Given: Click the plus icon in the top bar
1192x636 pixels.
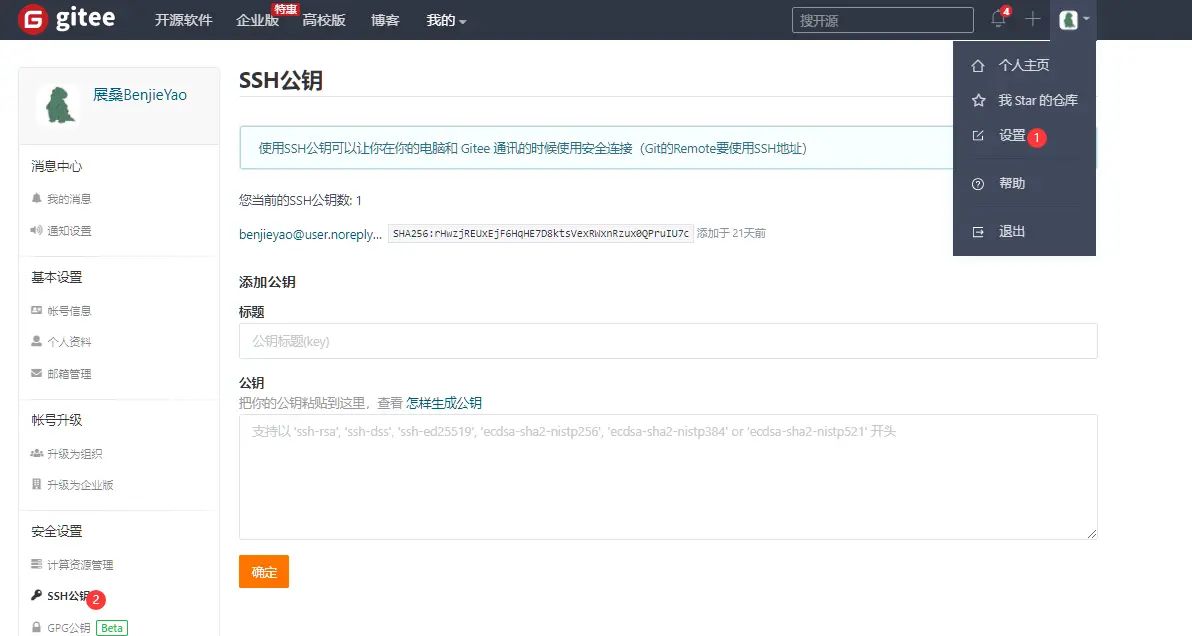Looking at the screenshot, I should click(x=1033, y=19).
